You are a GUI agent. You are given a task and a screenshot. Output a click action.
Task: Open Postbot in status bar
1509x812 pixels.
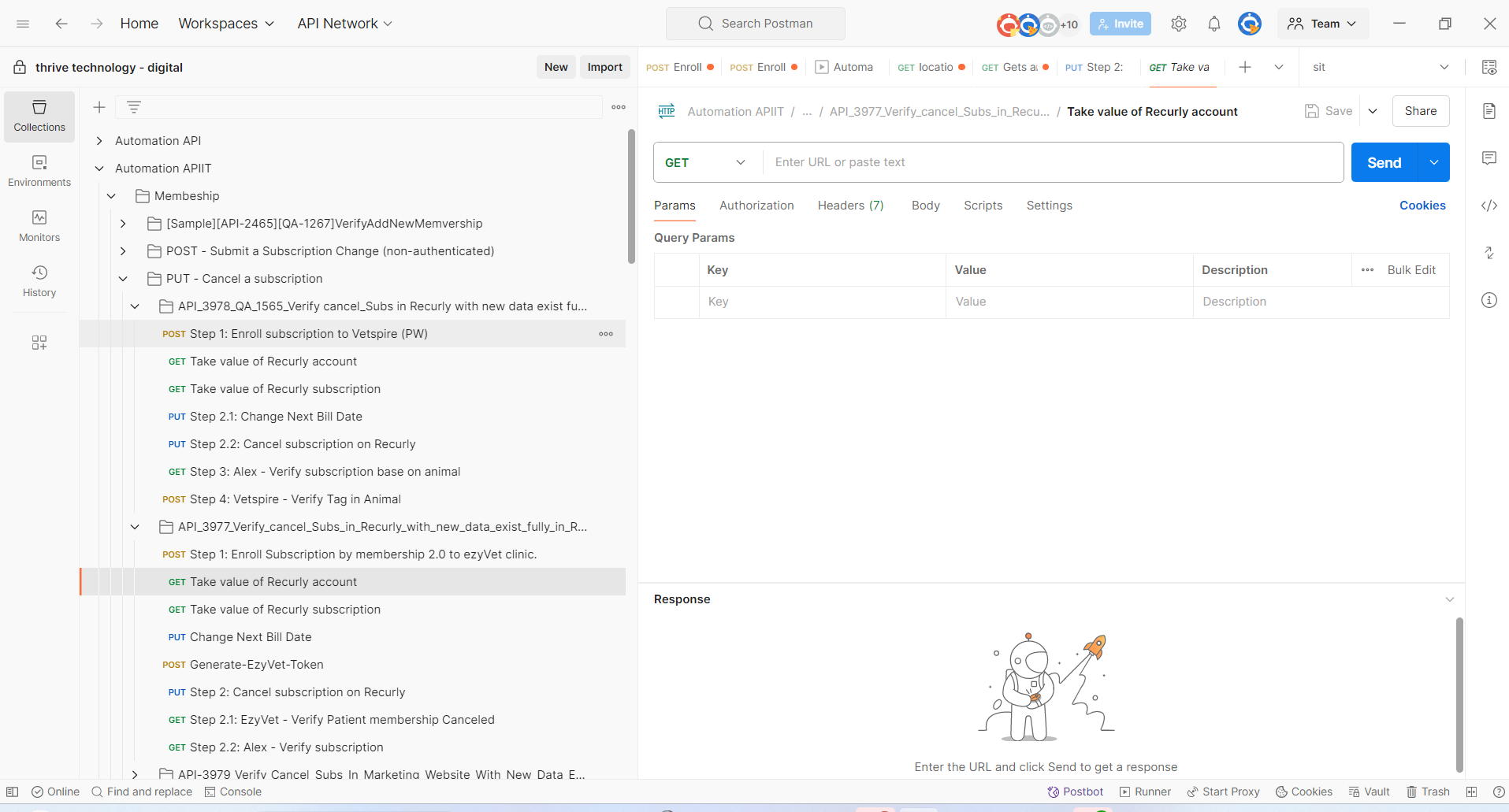(x=1076, y=792)
